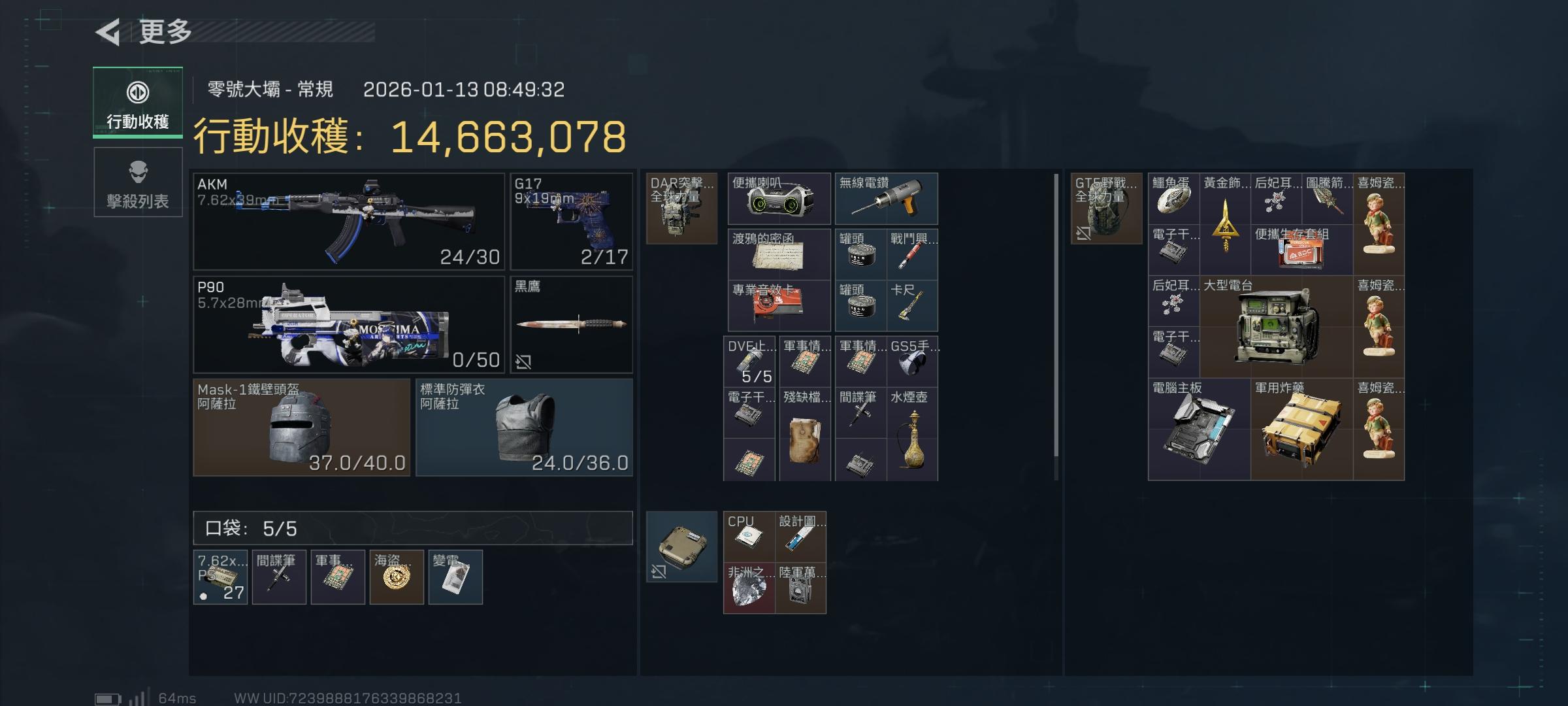Open the 擊殺列表 kill list tab
Viewport: 1568px width, 706px height.
tap(138, 182)
